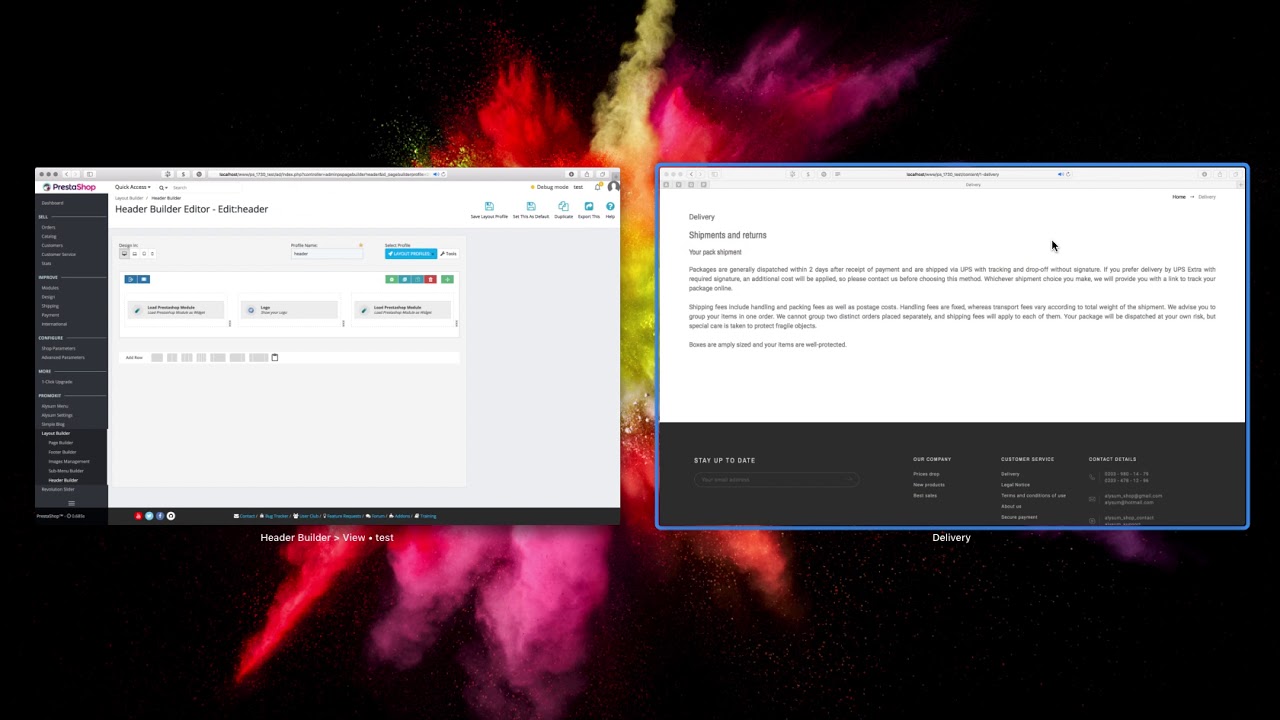Click Layout Builder breadcrumb link
1280x720 pixels.
tap(129, 198)
